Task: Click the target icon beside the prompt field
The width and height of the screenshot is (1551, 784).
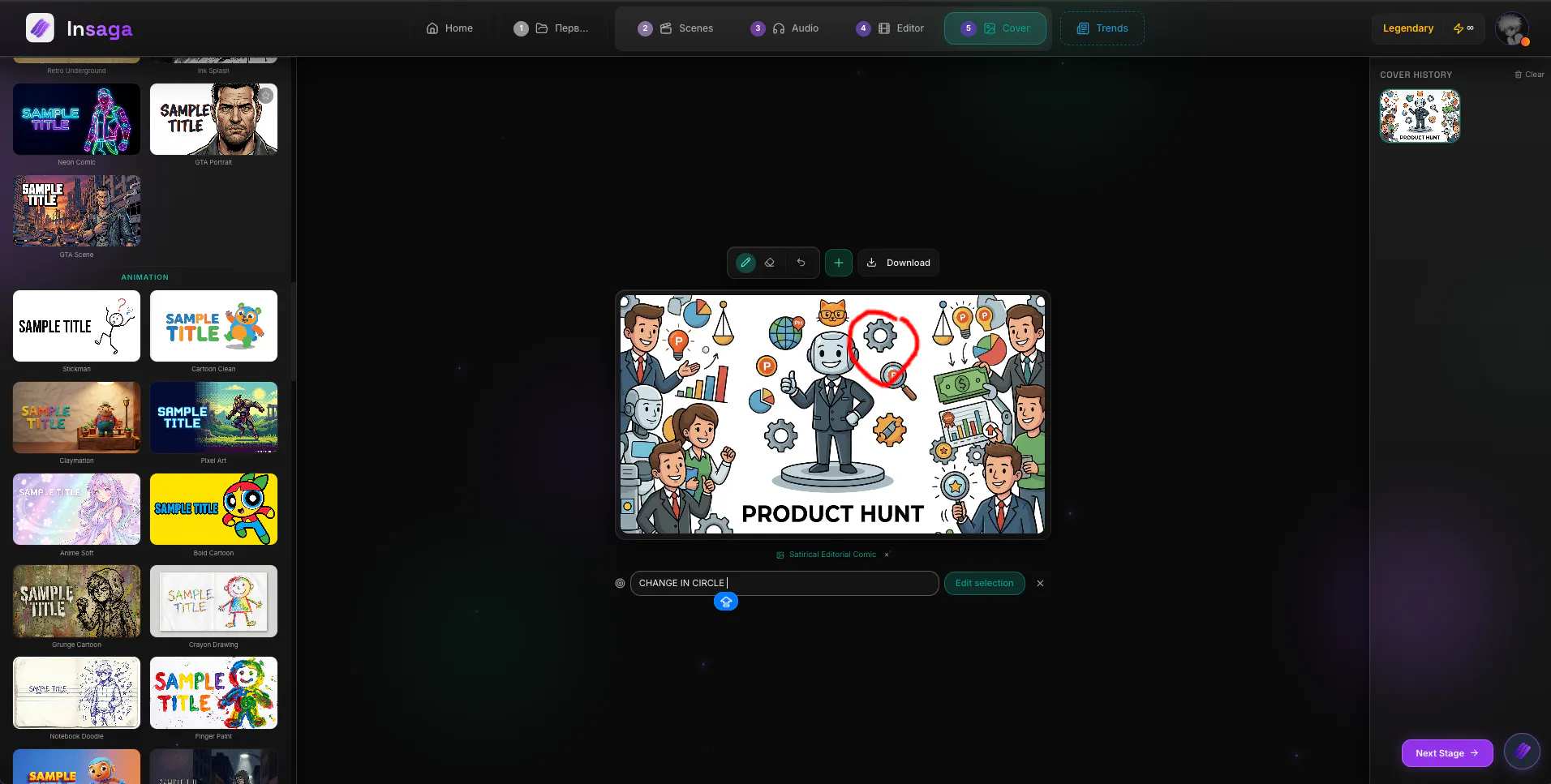Action: pos(620,583)
